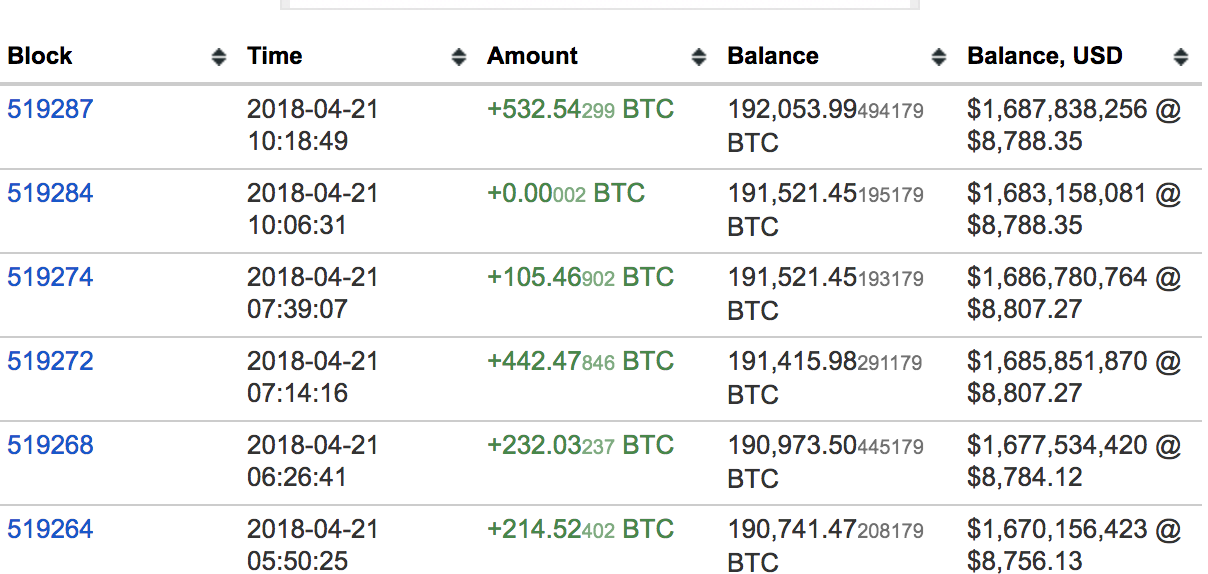Click the sort arrows beside Amount header

coord(699,57)
